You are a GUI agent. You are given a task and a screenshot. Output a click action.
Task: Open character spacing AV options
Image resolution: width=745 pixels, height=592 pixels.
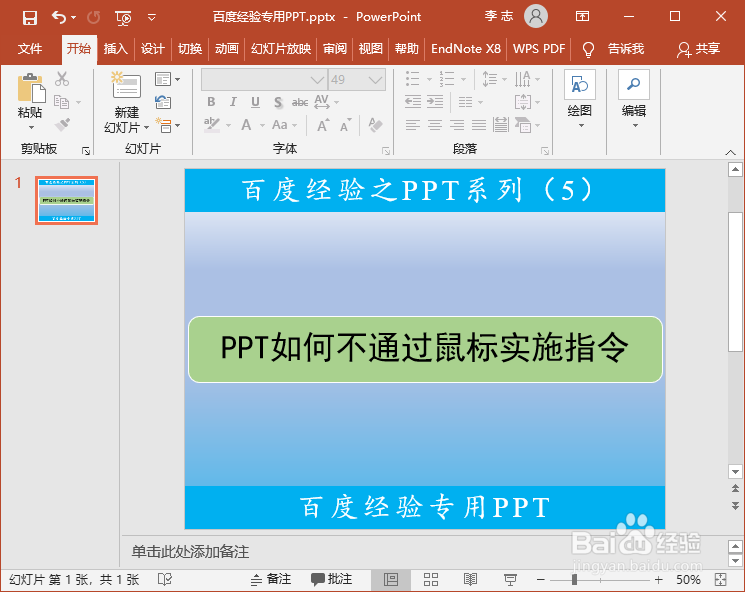click(326, 101)
